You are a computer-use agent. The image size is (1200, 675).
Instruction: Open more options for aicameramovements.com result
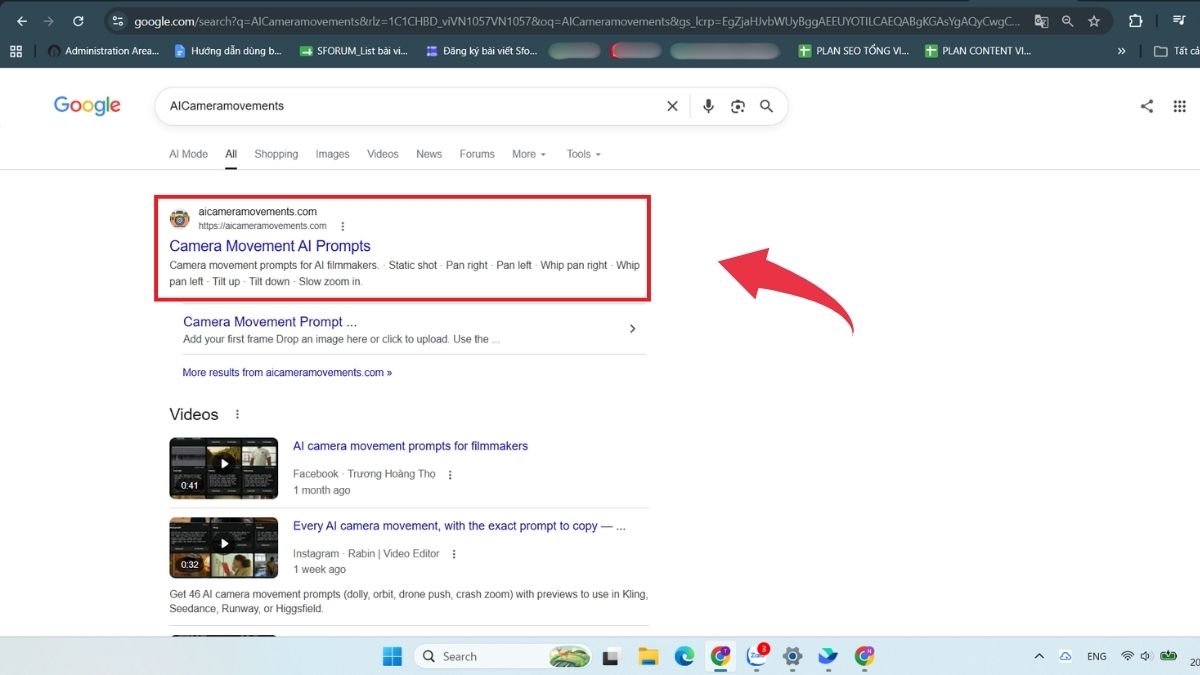coord(343,226)
